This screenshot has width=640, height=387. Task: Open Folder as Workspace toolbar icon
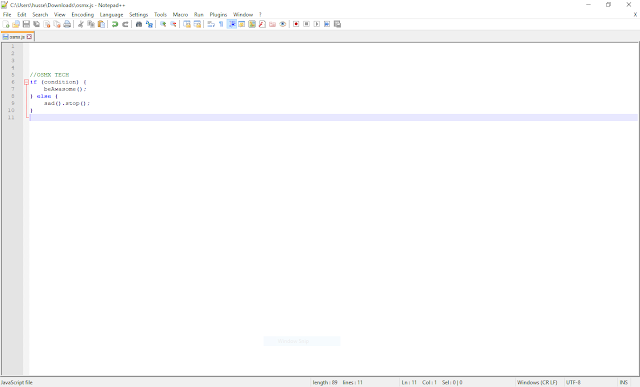pos(272,24)
